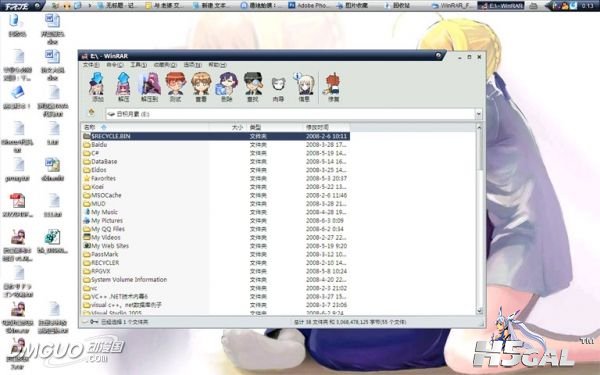
Task: Sort by the 类型 (Type) column header
Action: pos(275,127)
